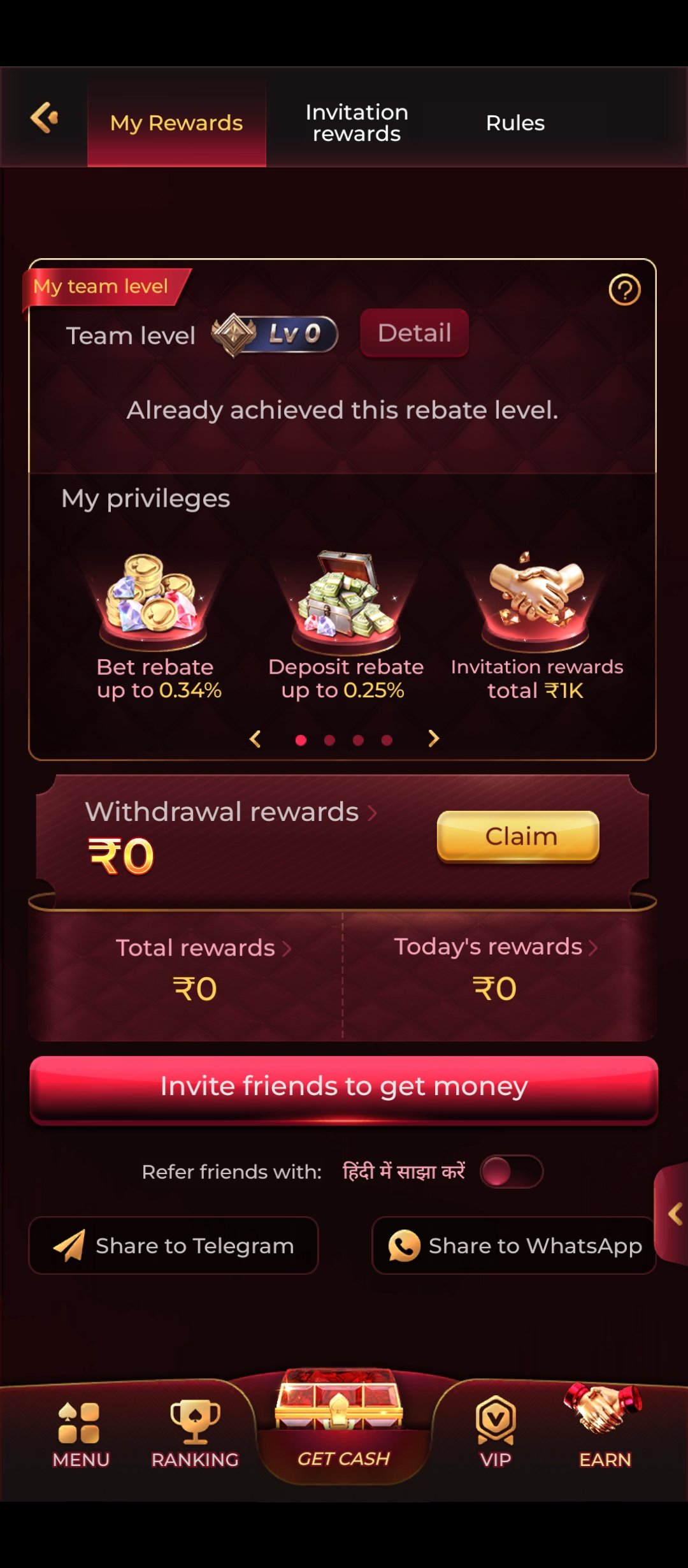Screen dimensions: 688x1568
Task: Toggle the Hindi sharing switch
Action: 512,1172
